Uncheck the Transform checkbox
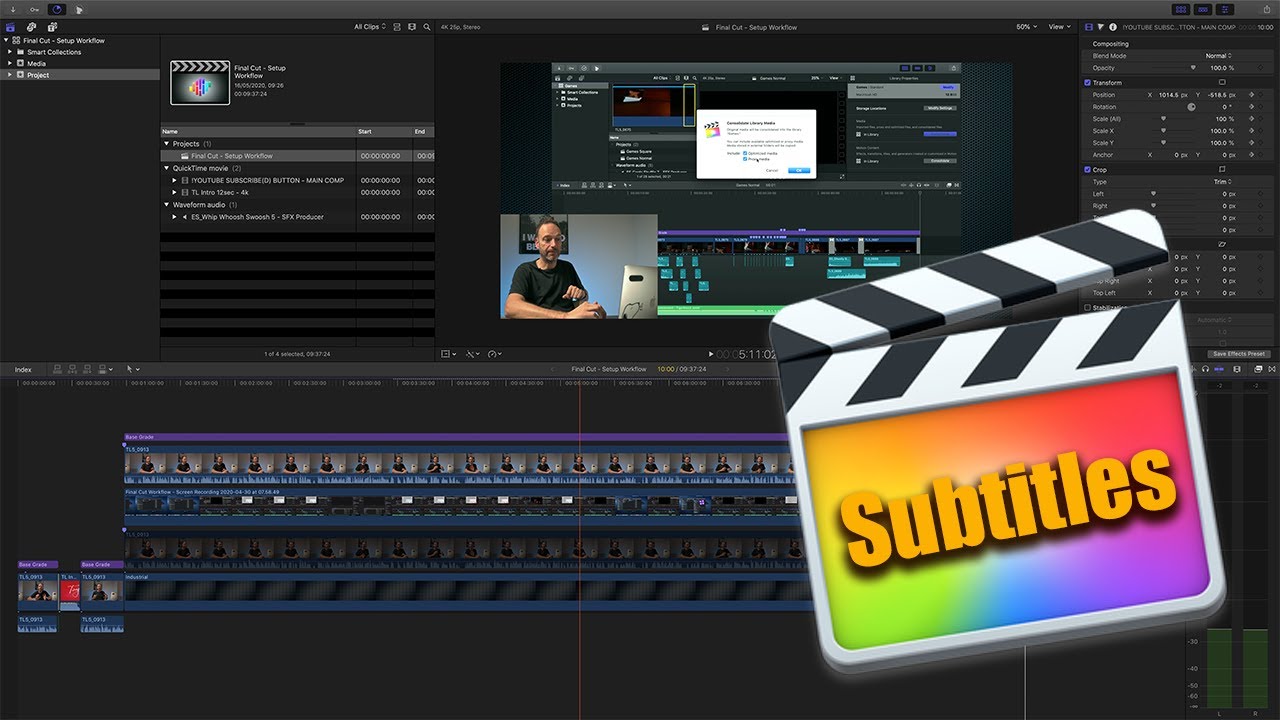Image resolution: width=1280 pixels, height=720 pixels. click(1088, 83)
